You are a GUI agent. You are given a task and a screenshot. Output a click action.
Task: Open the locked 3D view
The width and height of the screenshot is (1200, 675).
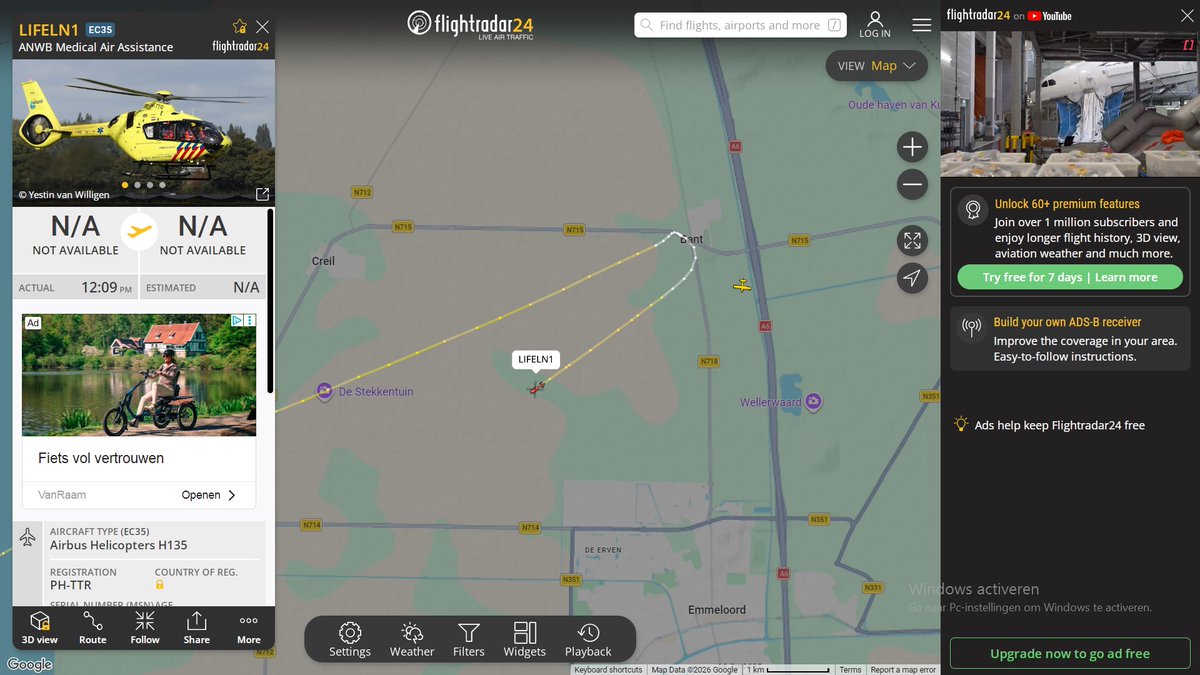pyautogui.click(x=40, y=628)
